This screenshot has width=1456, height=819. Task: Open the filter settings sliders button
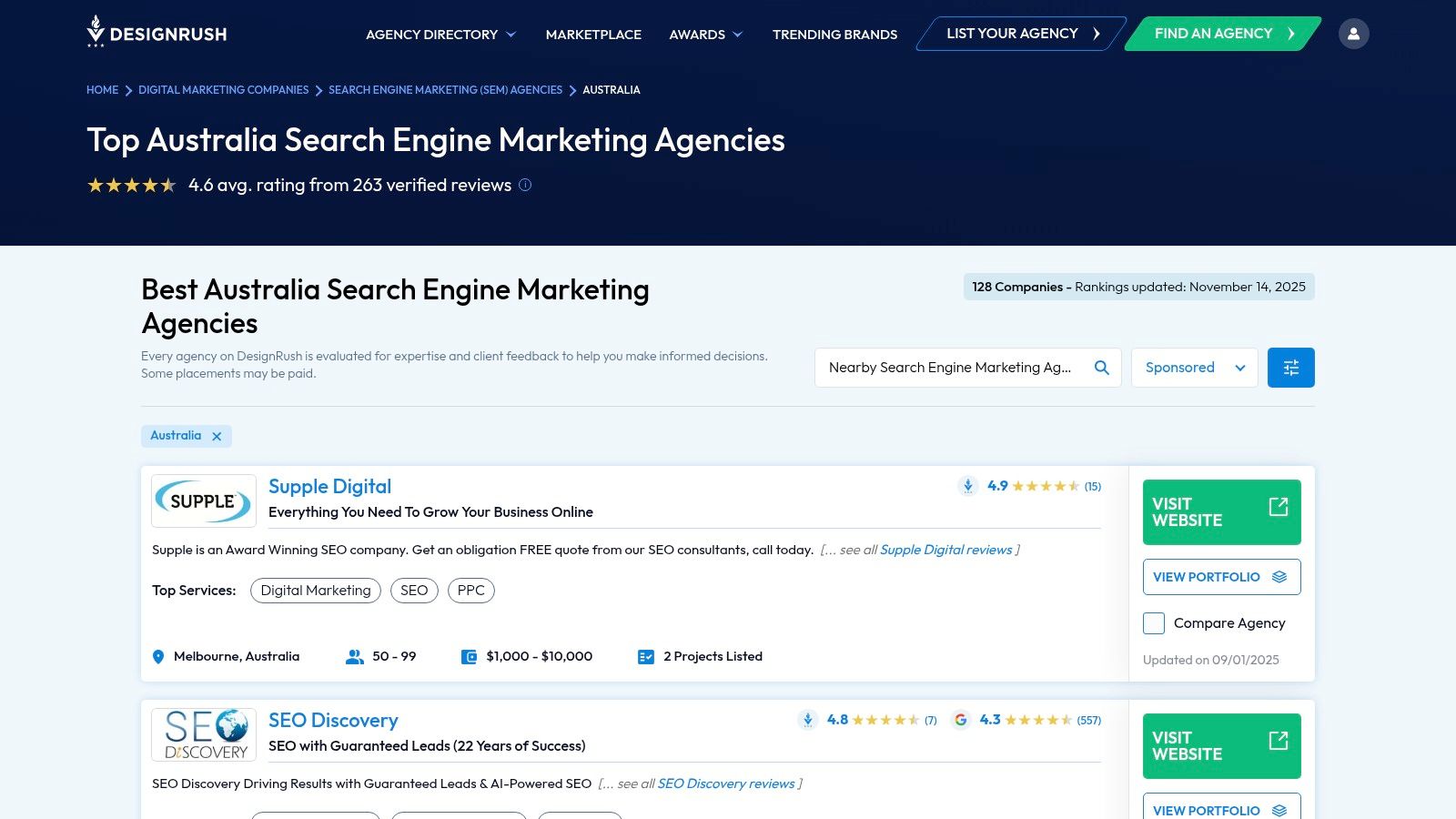click(1291, 368)
